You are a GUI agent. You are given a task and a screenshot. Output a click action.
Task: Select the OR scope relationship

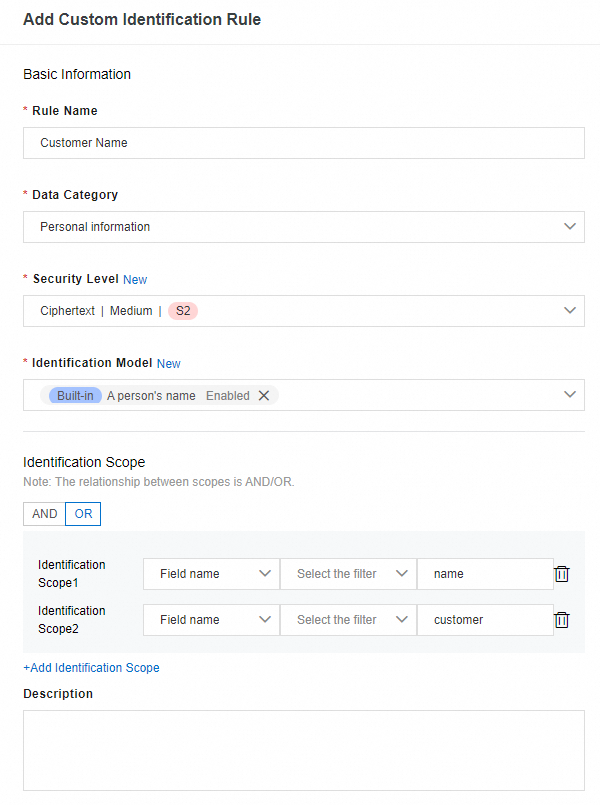(83, 514)
